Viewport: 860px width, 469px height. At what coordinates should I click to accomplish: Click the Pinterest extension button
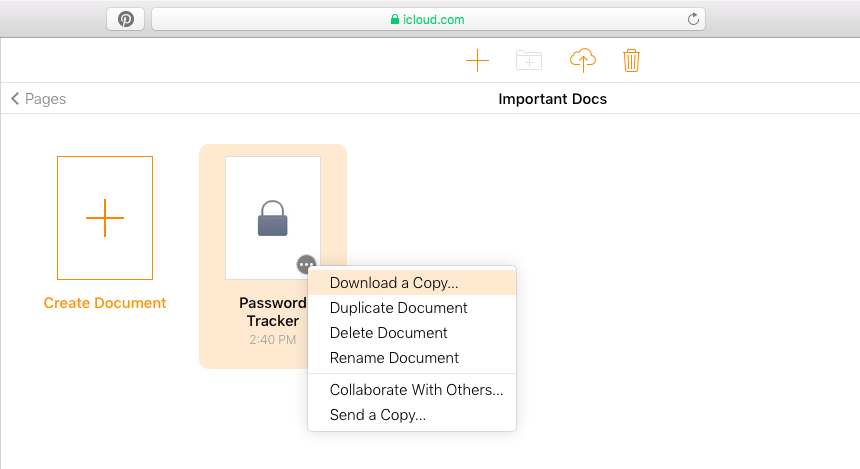pos(126,20)
